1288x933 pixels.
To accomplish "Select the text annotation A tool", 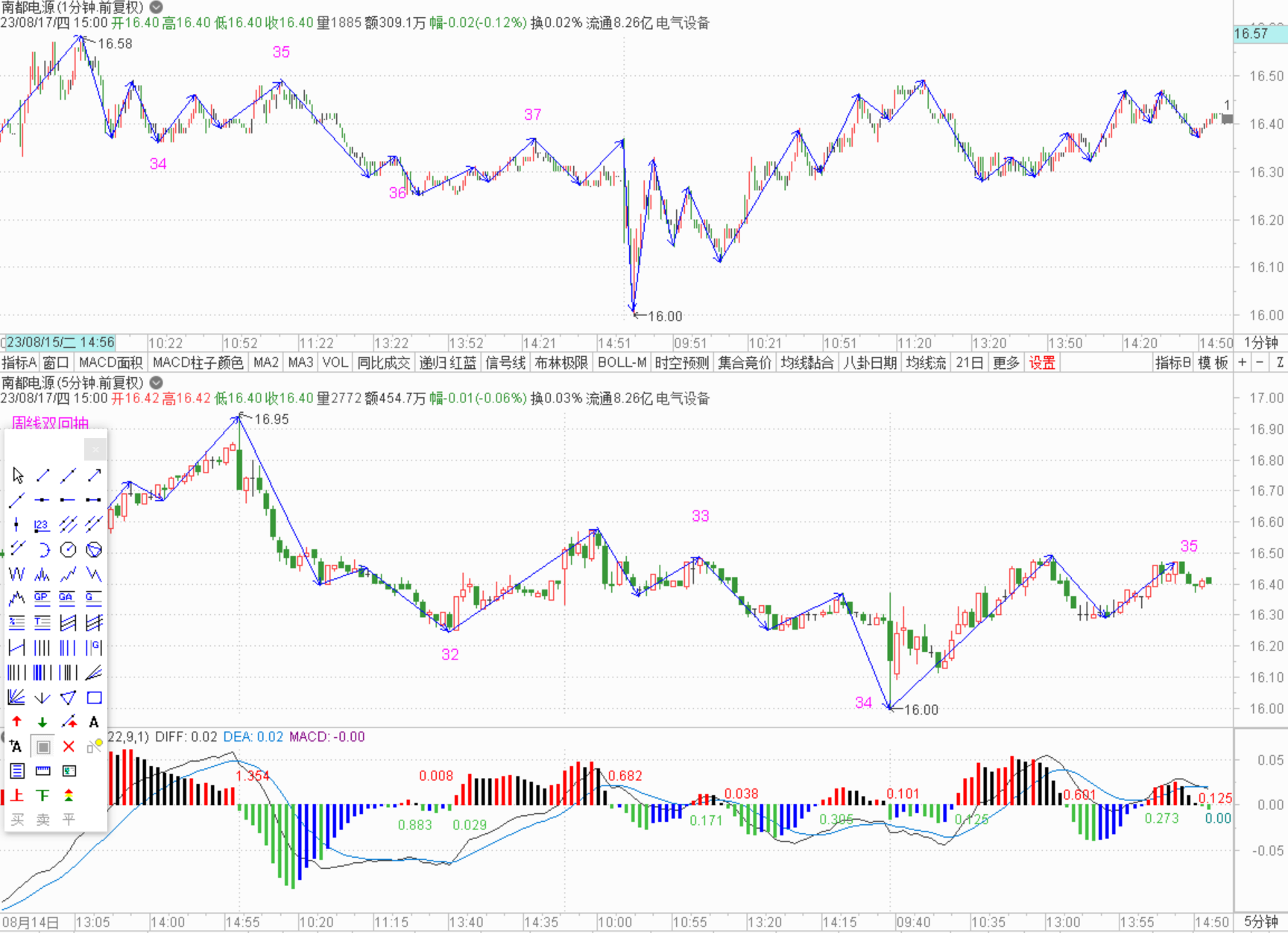I will pyautogui.click(x=94, y=721).
